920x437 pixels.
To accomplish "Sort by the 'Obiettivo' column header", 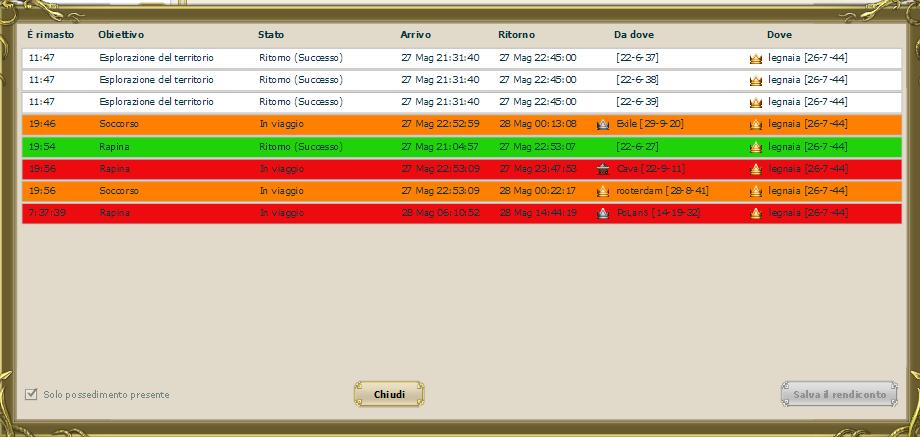I will pos(121,35).
